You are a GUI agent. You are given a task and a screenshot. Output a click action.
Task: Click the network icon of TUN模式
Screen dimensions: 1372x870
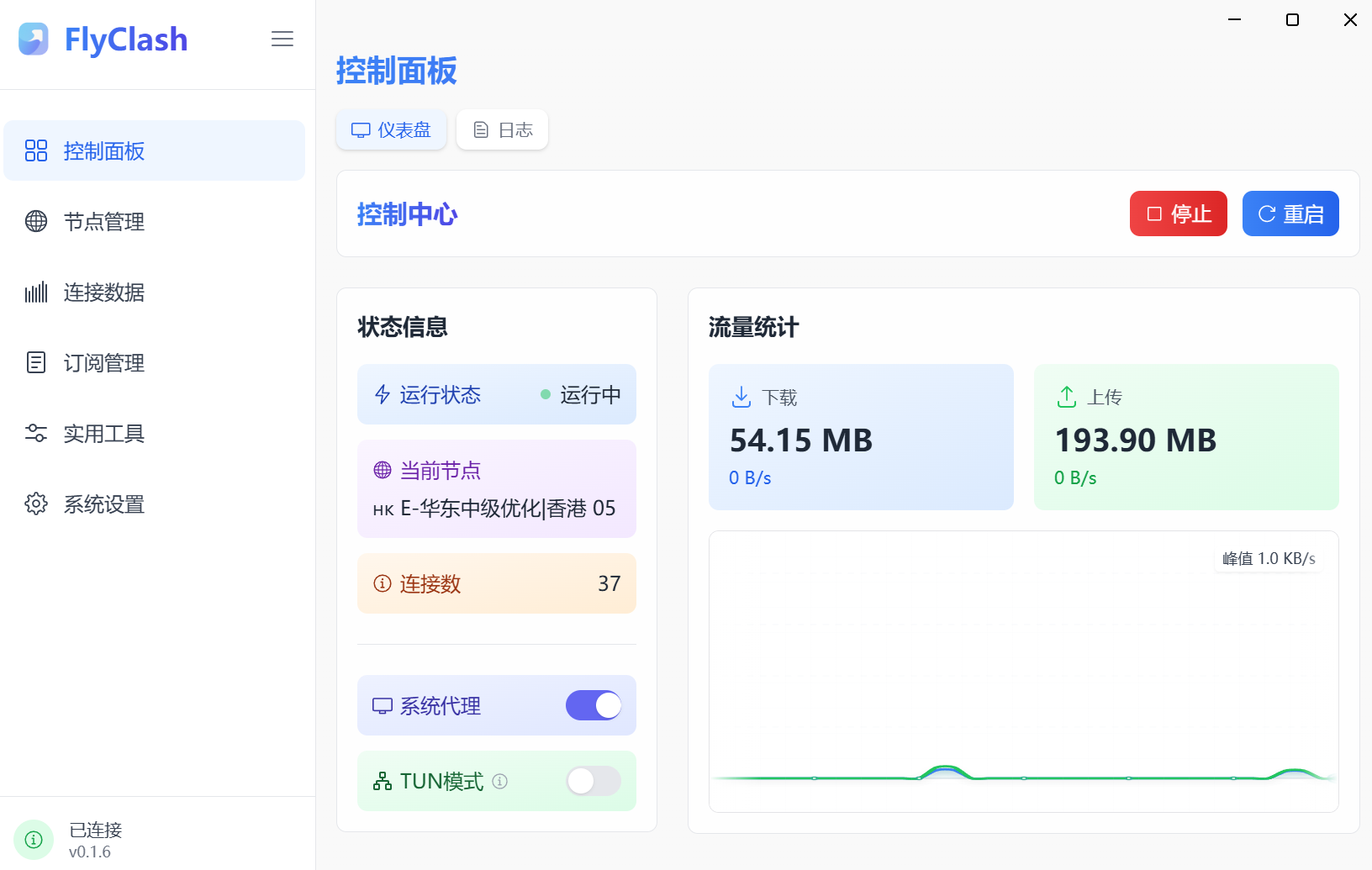pyautogui.click(x=383, y=781)
